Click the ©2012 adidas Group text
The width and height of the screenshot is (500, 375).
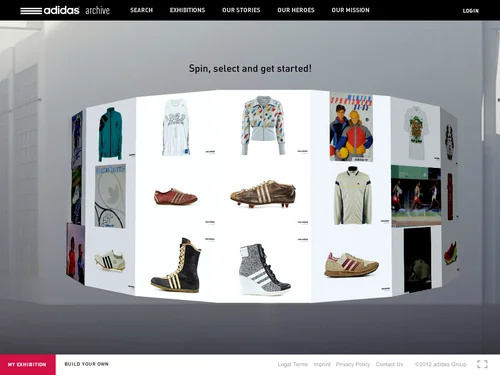tap(440, 364)
